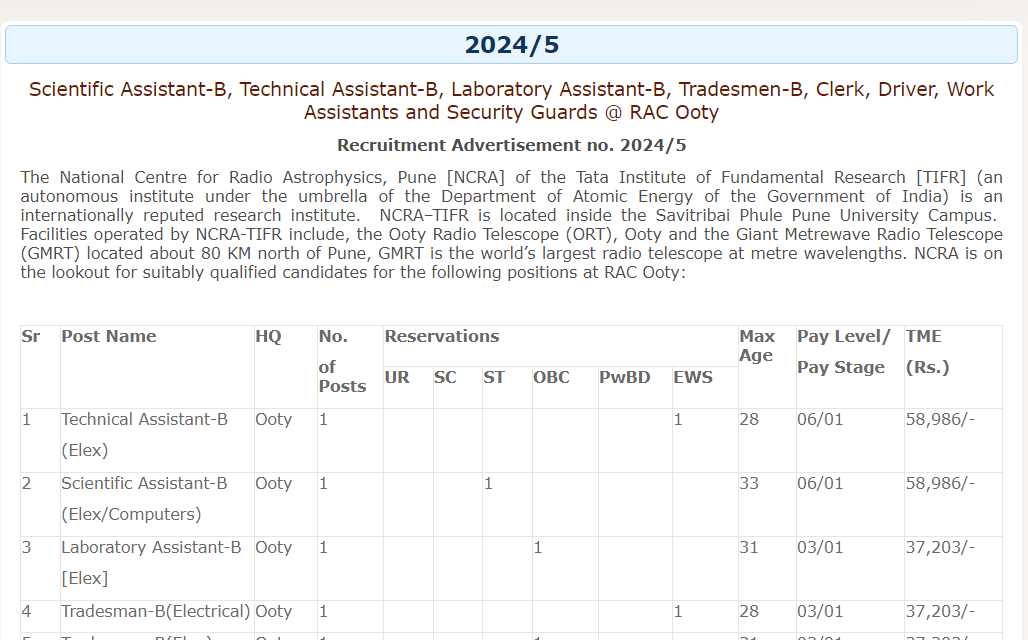Image resolution: width=1028 pixels, height=640 pixels.
Task: Click max age '28' in Technical Assistant-B row
Action: click(x=749, y=419)
